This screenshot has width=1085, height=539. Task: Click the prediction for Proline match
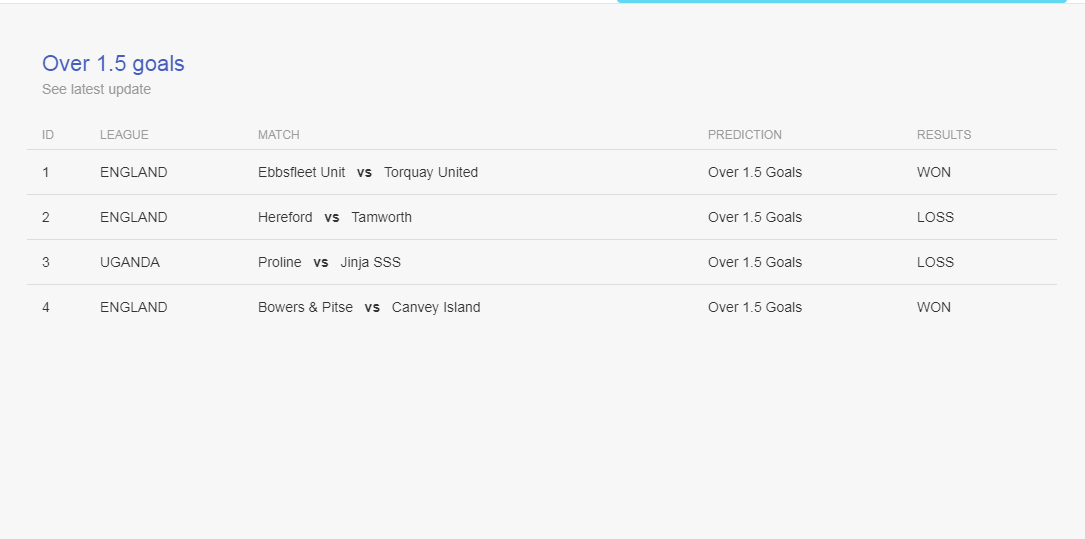pyautogui.click(x=754, y=262)
